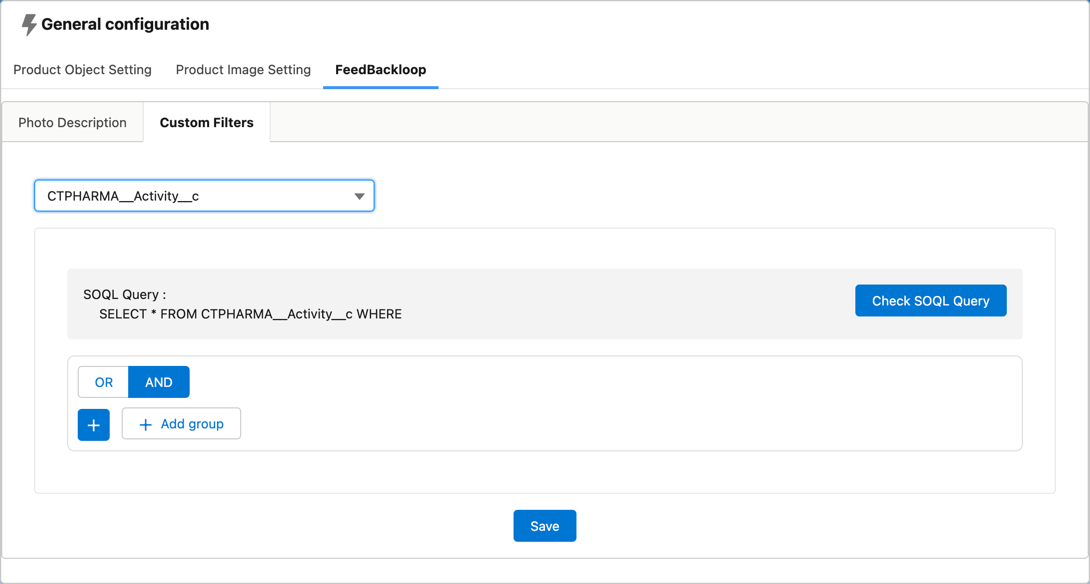Click the Check SOQL Query button

(x=930, y=300)
